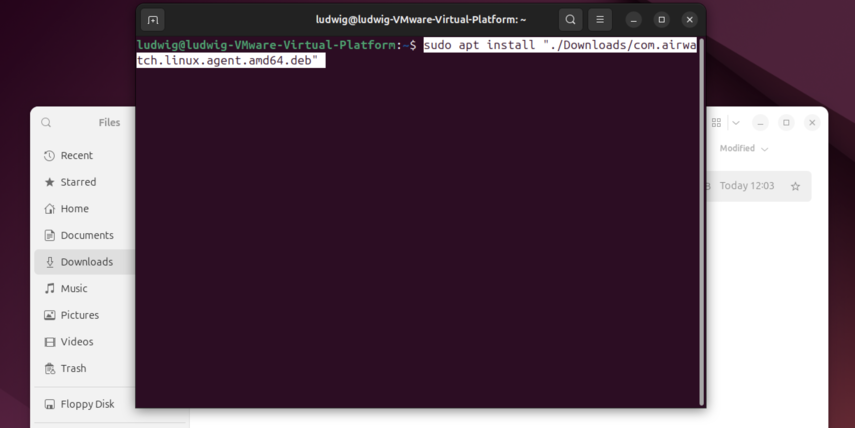Select Documents in the Files sidebar

[86, 235]
